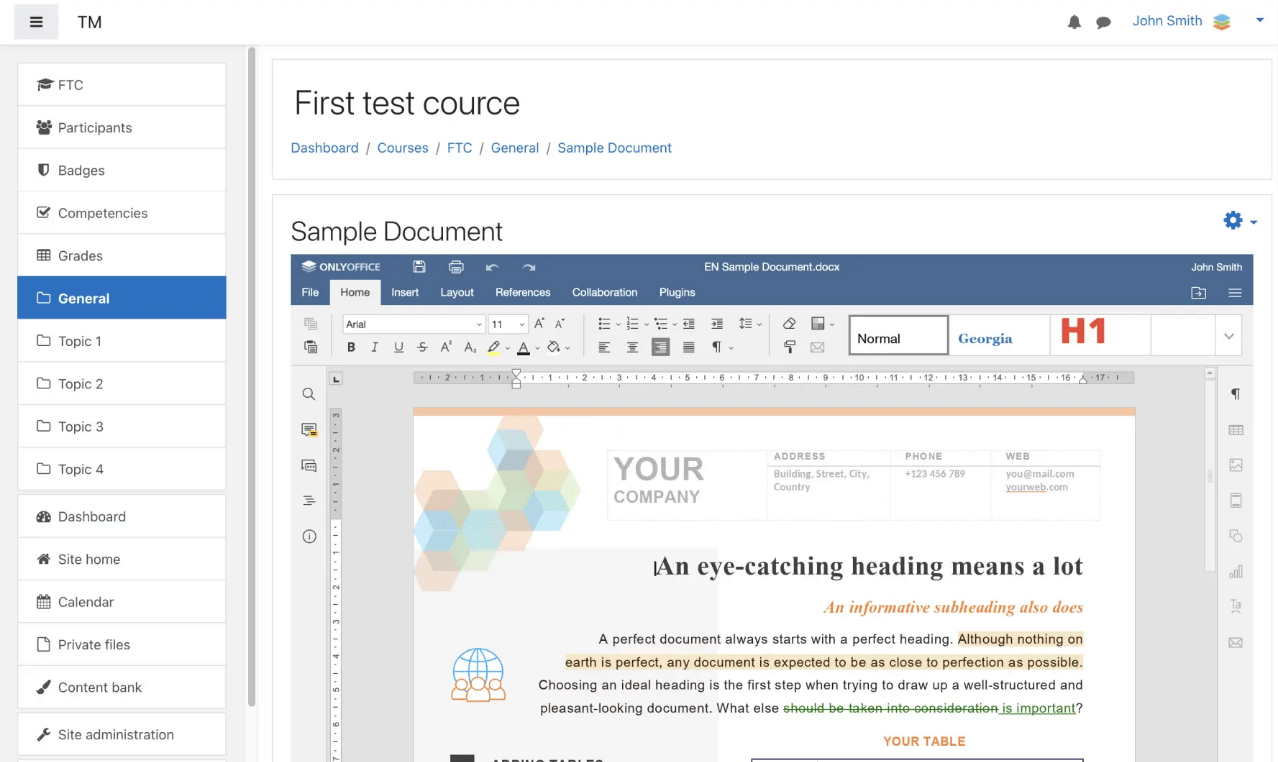
Task: Open paragraph settings in right sidebar
Action: pos(1236,394)
